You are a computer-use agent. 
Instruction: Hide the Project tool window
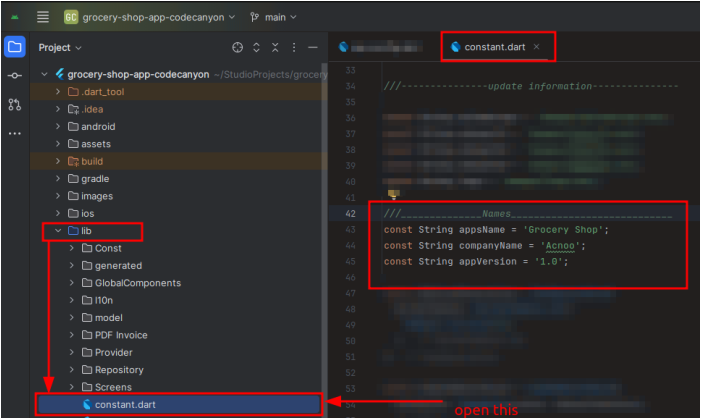coord(313,47)
